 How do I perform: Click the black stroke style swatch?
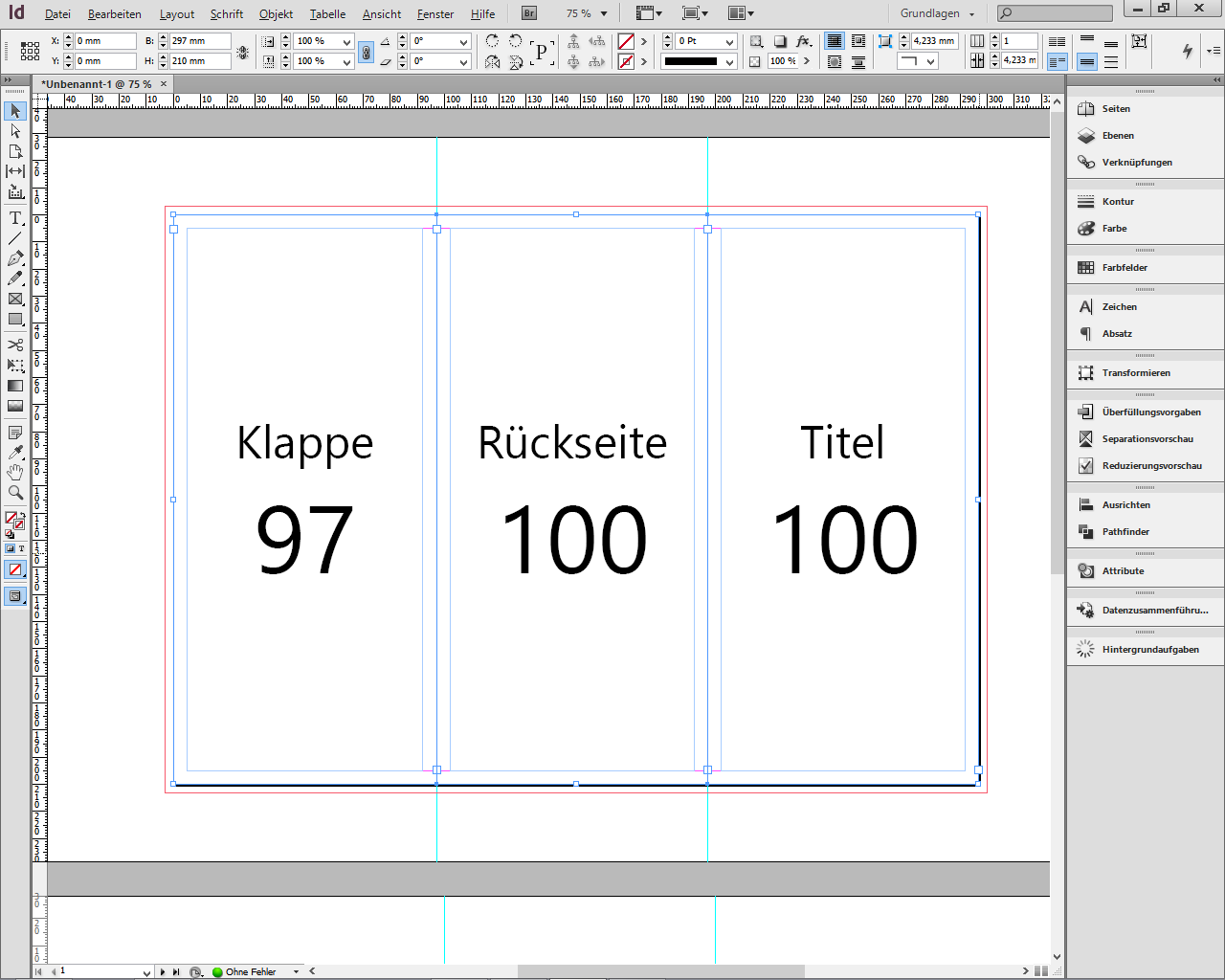[690, 61]
